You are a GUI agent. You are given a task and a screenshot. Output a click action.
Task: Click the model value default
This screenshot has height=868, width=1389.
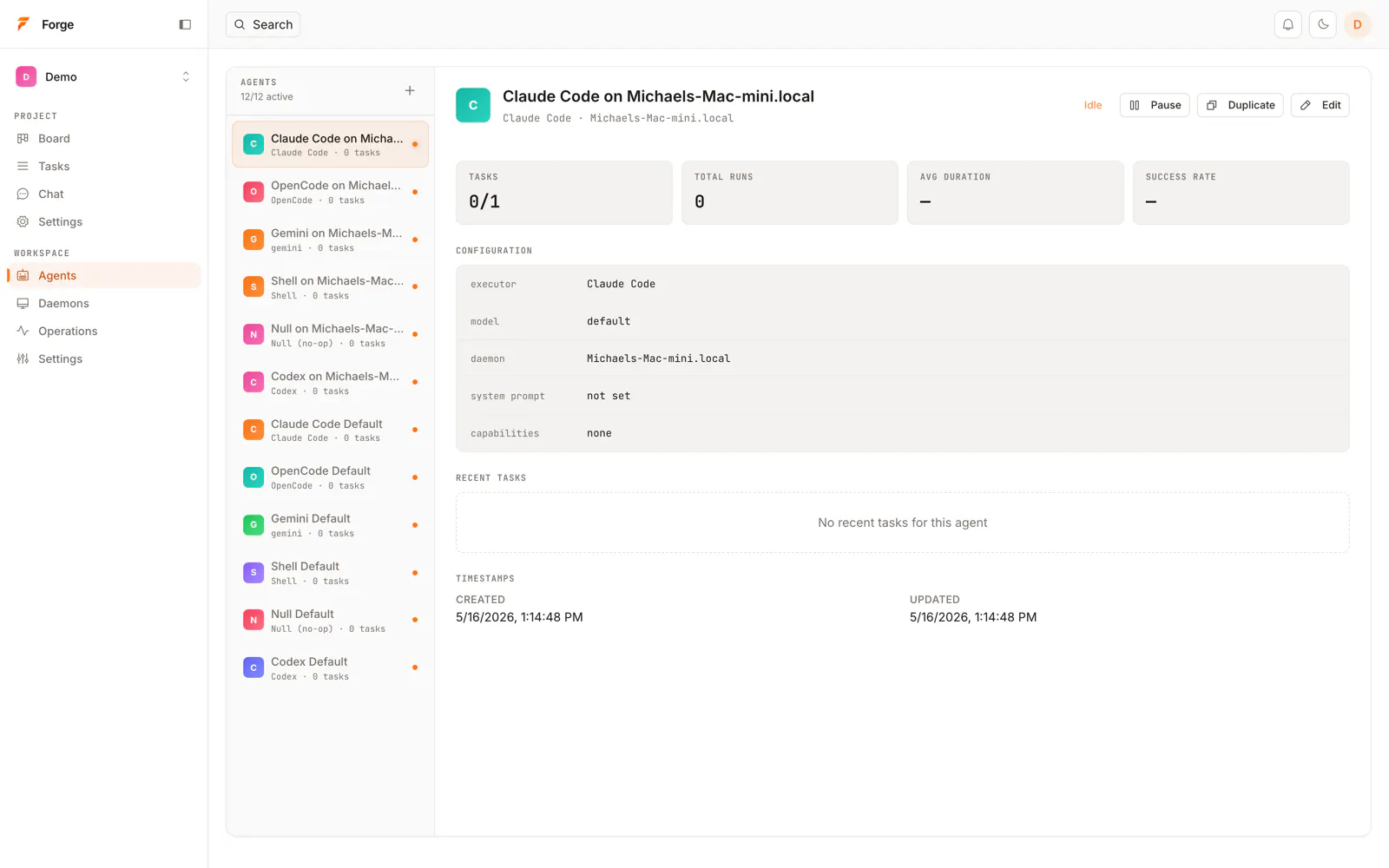(609, 321)
